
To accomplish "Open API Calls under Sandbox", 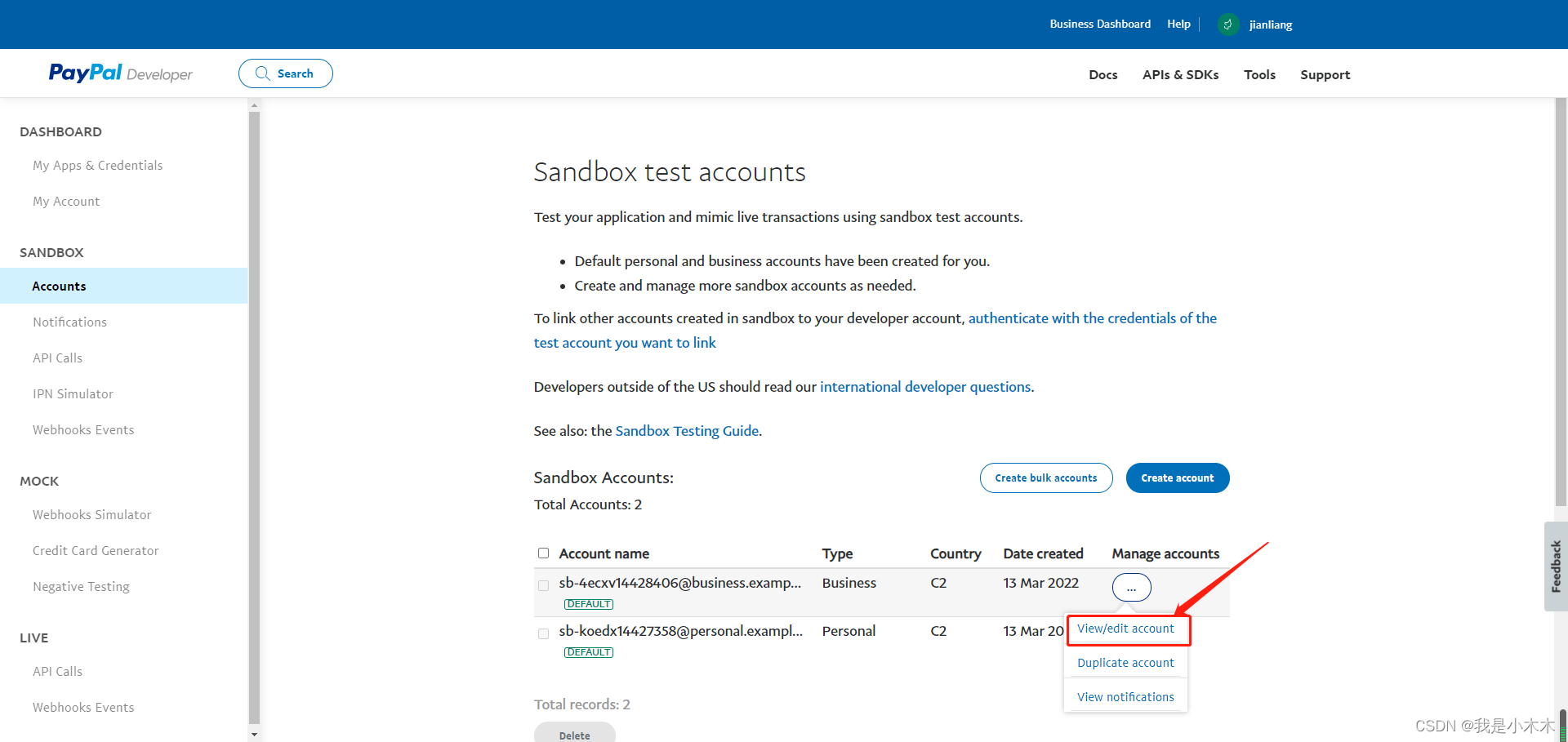I will pyautogui.click(x=57, y=358).
